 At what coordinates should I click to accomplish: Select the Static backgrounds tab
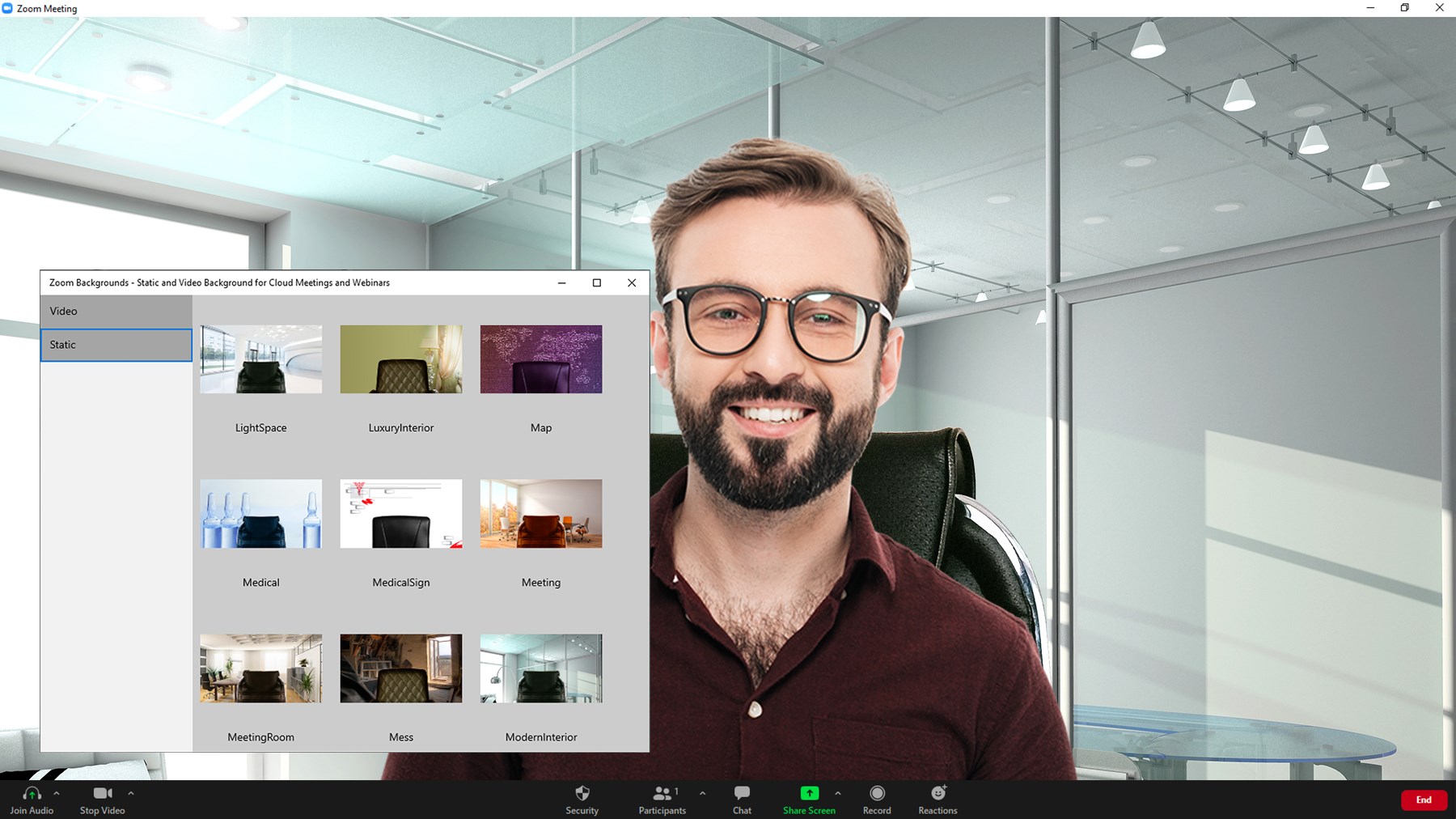coord(116,345)
